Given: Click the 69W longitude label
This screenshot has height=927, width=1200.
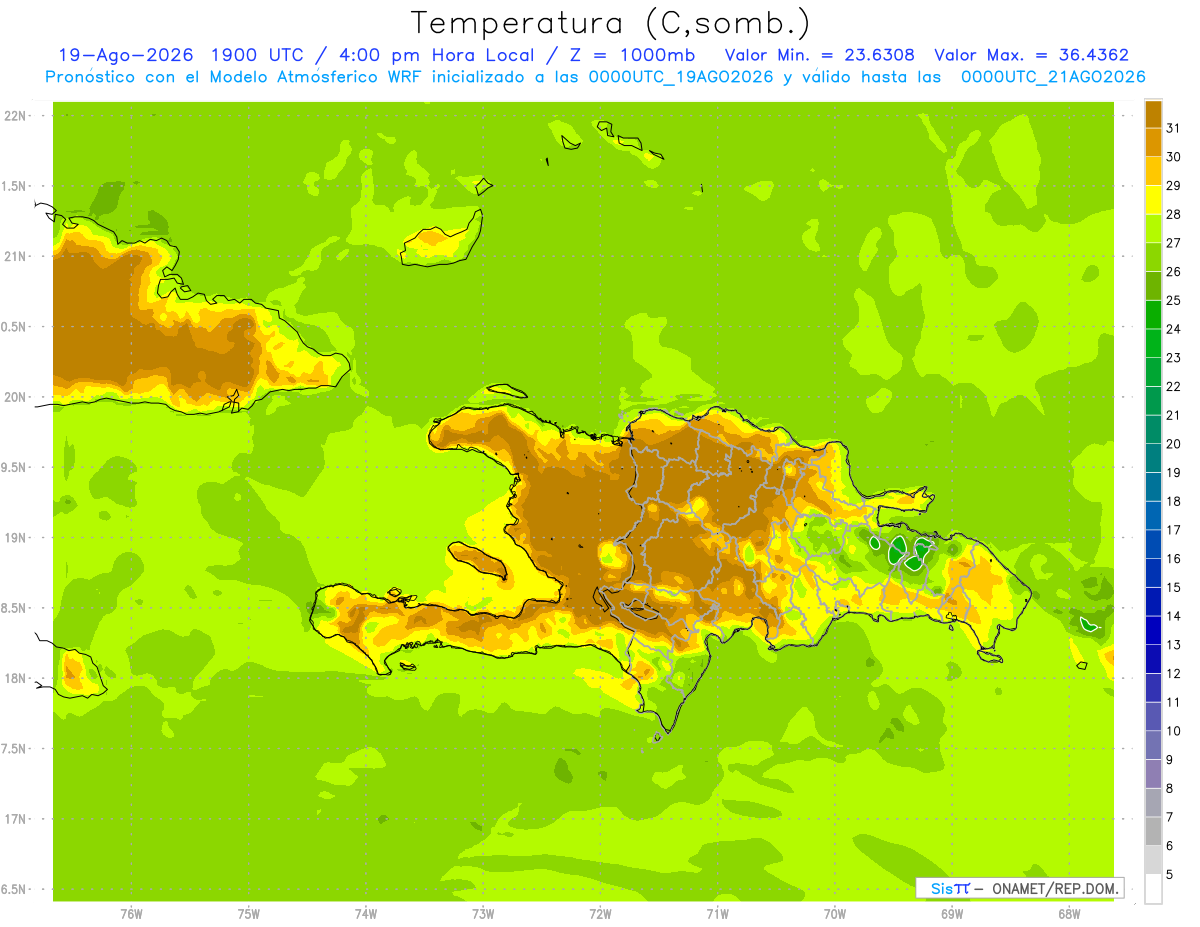Looking at the screenshot, I should (x=952, y=914).
